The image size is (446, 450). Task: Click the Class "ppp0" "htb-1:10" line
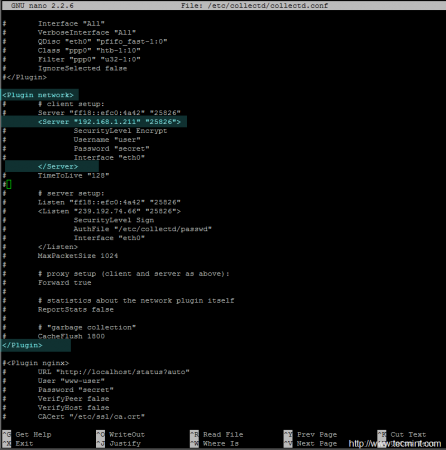[x=89, y=50]
